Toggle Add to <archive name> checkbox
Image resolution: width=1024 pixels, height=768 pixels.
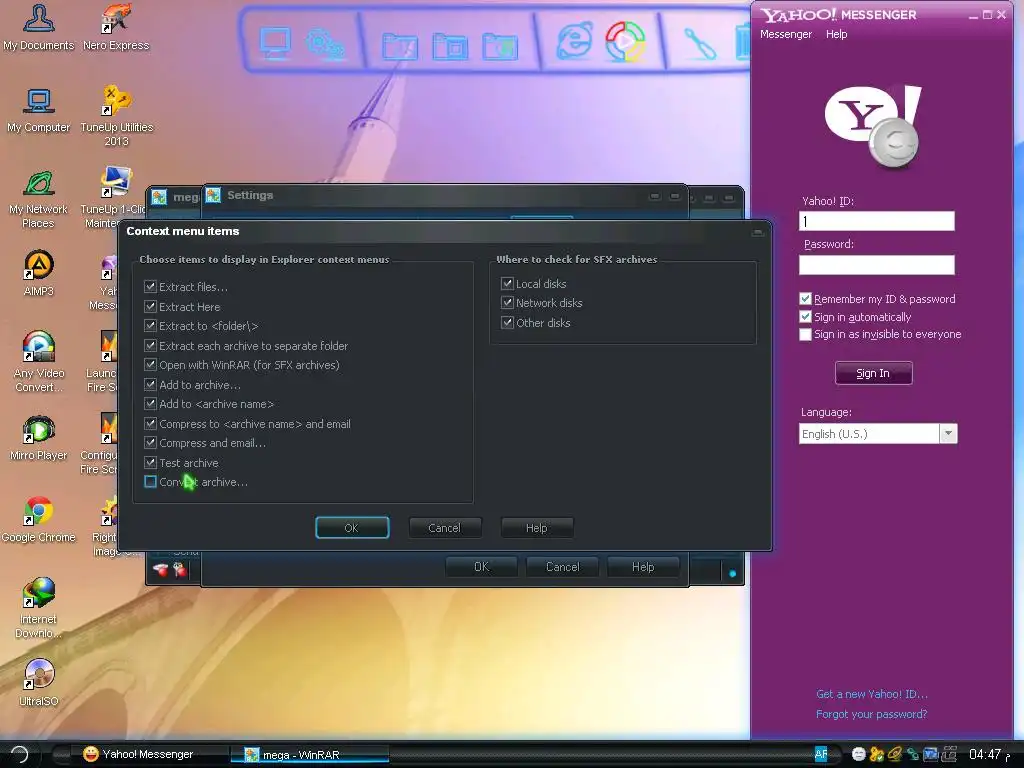[x=150, y=404]
